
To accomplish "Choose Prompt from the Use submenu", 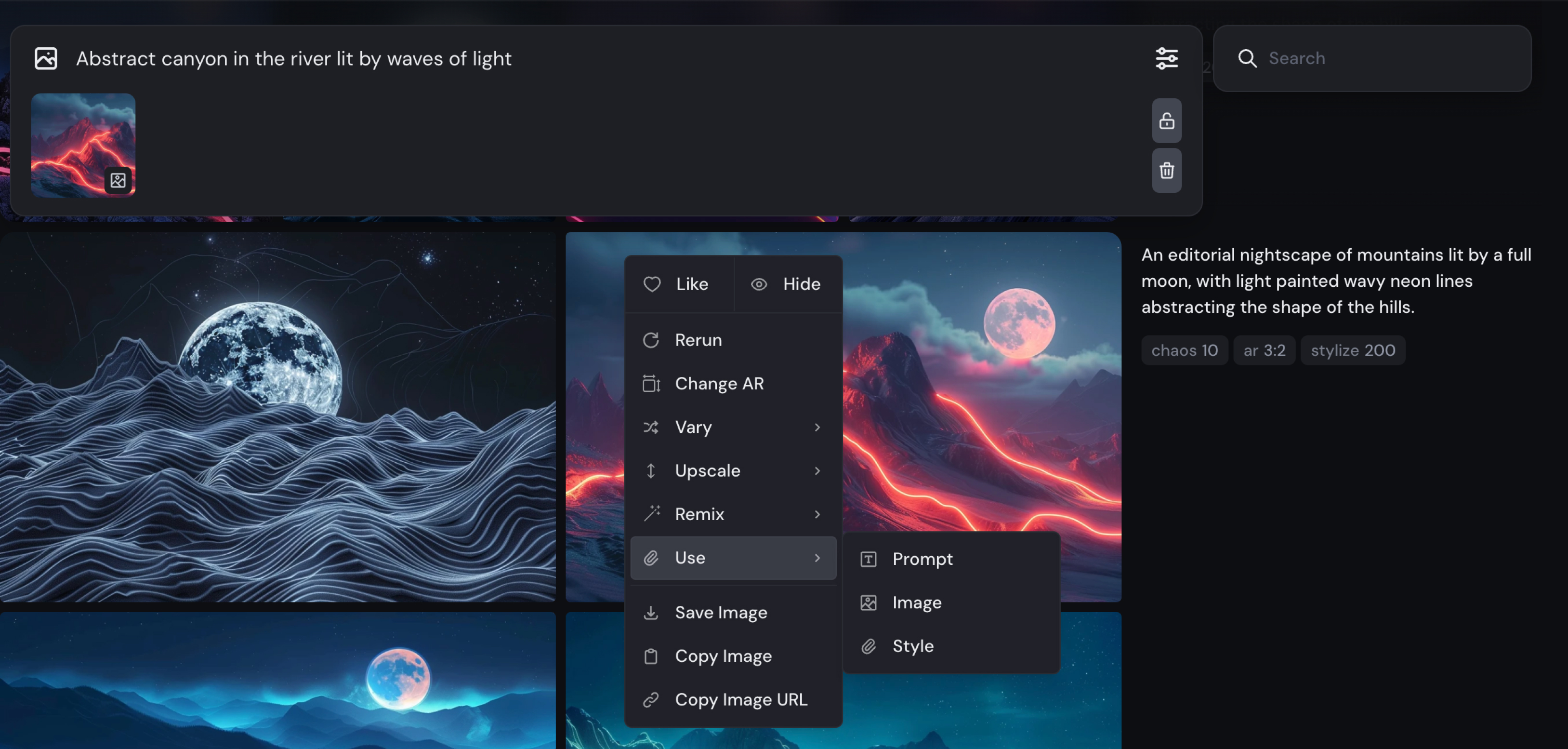I will (922, 559).
